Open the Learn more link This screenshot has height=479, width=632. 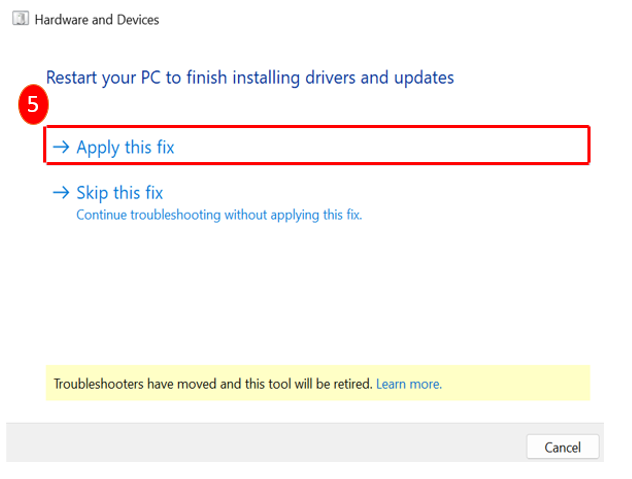pos(409,384)
